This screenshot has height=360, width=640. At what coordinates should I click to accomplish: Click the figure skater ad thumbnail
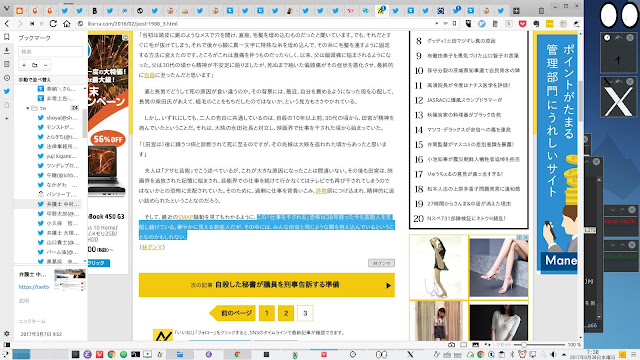pyautogui.click(x=439, y=267)
